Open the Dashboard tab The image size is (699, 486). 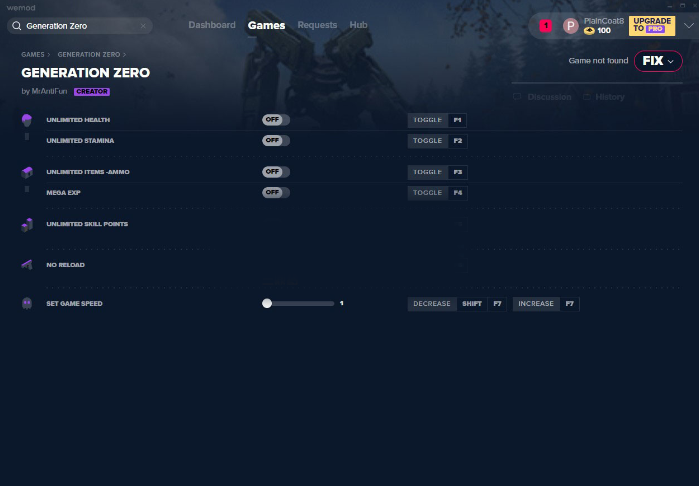pyautogui.click(x=212, y=25)
